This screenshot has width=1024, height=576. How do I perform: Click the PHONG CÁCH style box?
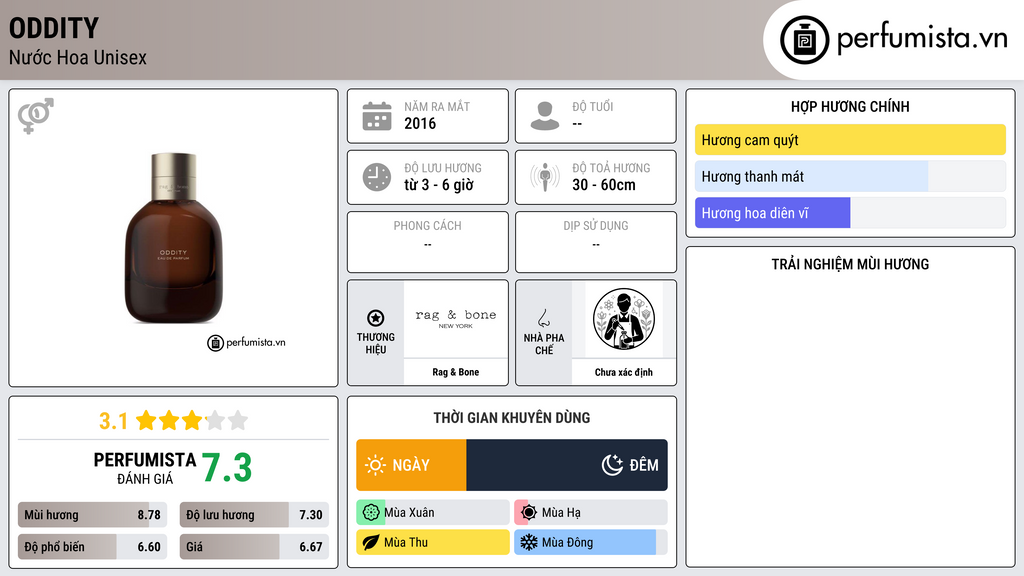coord(428,242)
